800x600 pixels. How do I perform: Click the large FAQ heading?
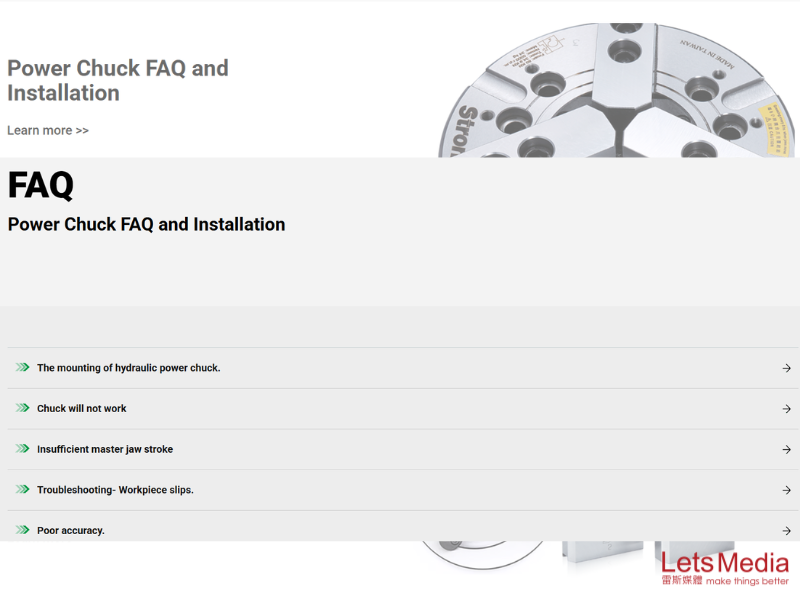click(x=41, y=185)
